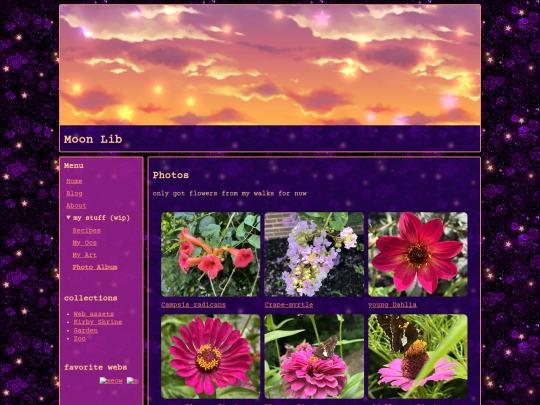This screenshot has width=540, height=405.
Task: Click the sunset clouds banner image
Action: (270, 65)
